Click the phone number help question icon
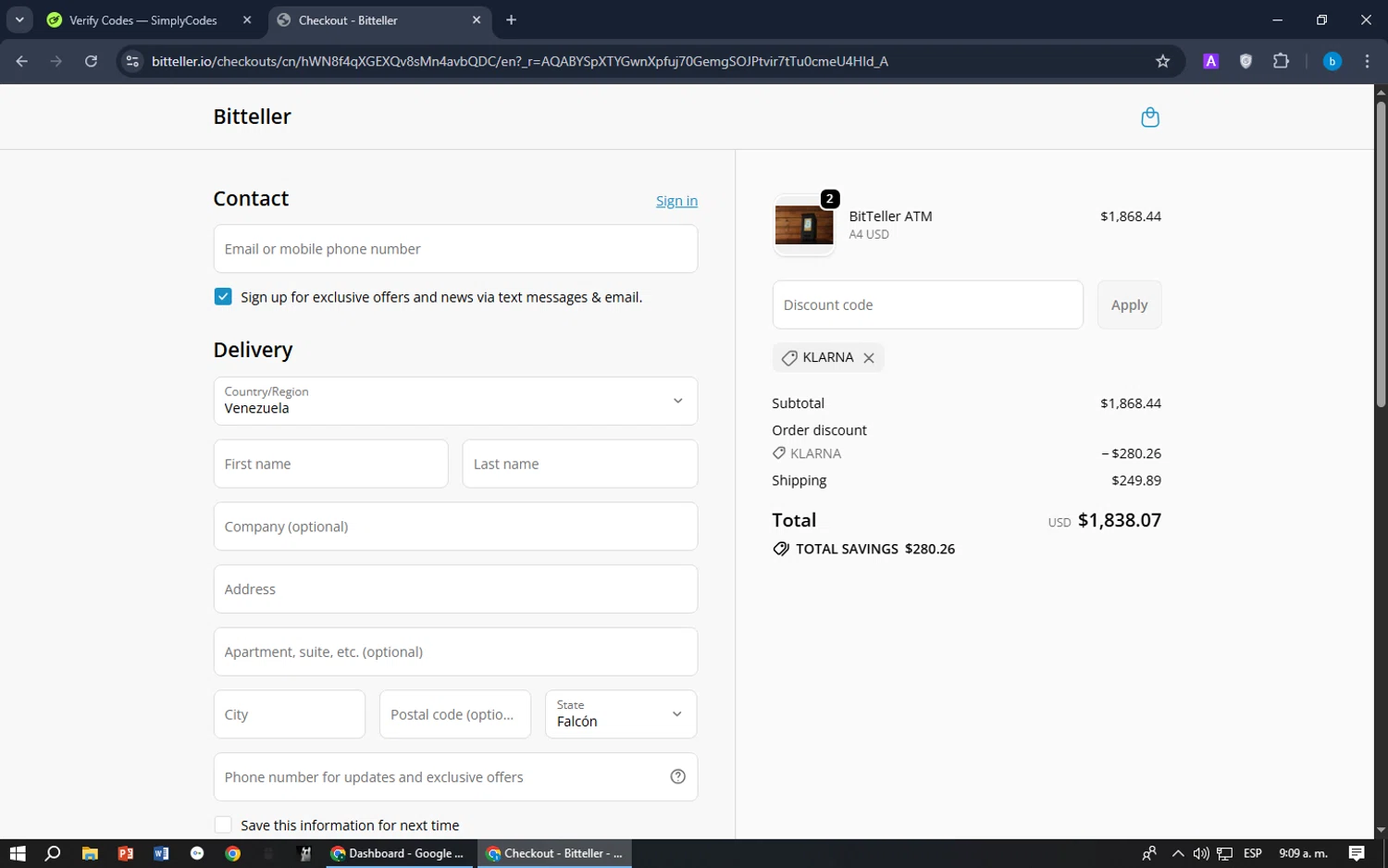Screen dimensions: 1388x868 [x=677, y=777]
